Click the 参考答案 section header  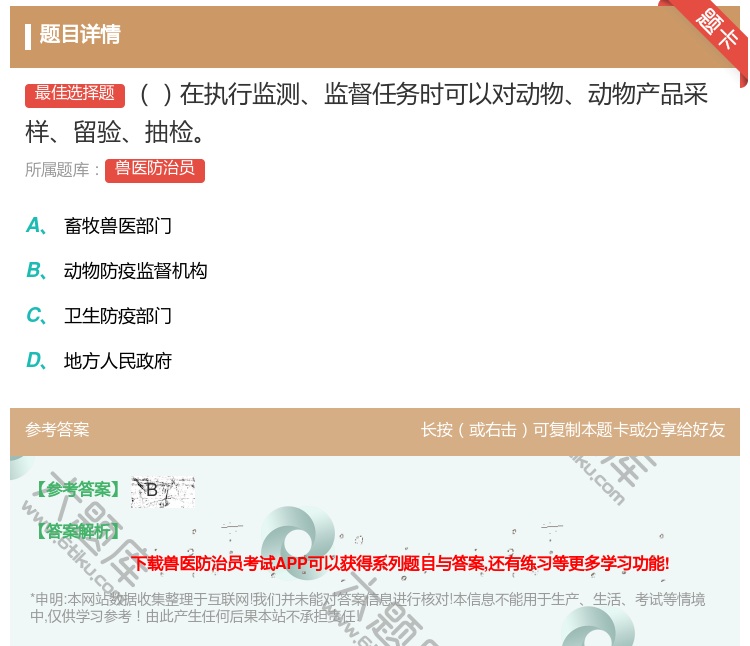tap(57, 429)
